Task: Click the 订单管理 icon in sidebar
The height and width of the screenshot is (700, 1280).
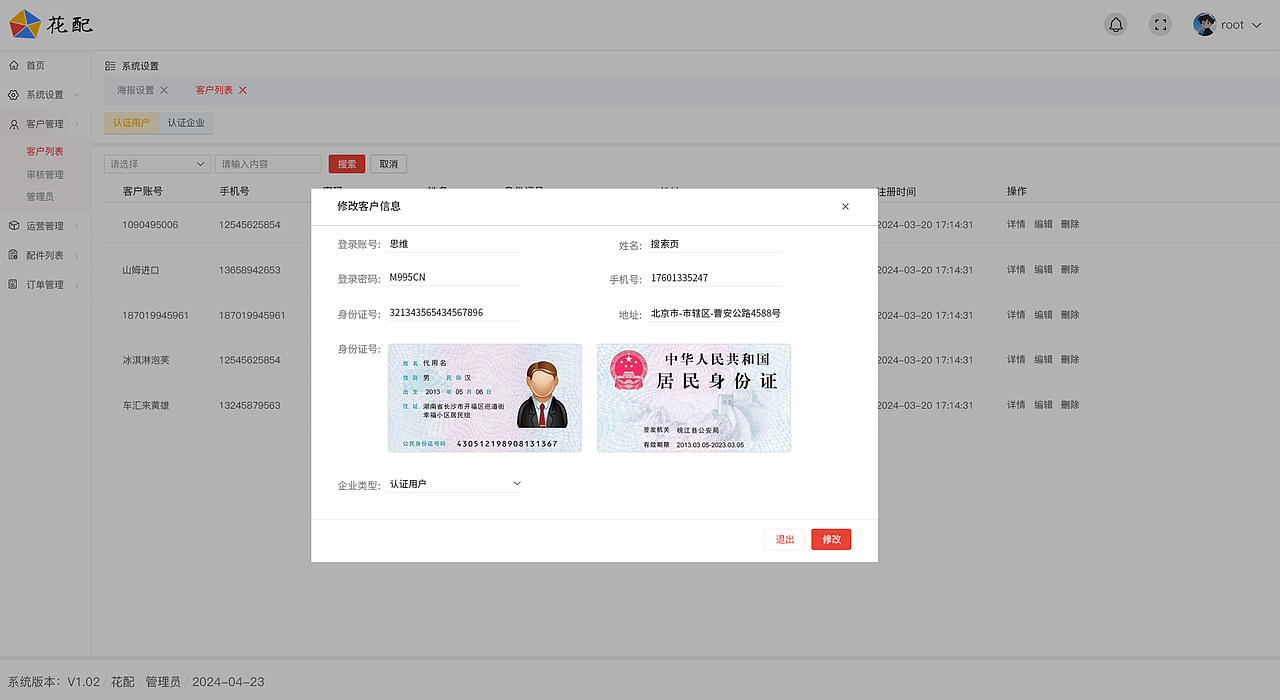Action: pos(14,285)
